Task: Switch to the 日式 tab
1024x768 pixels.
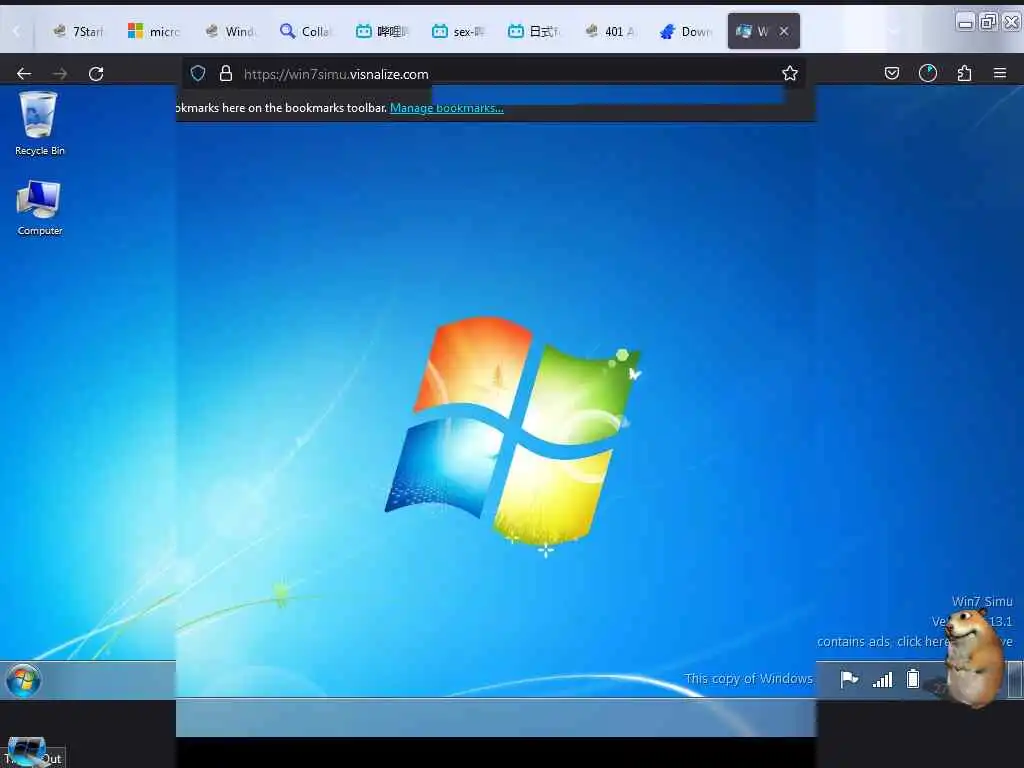Action: 533,31
